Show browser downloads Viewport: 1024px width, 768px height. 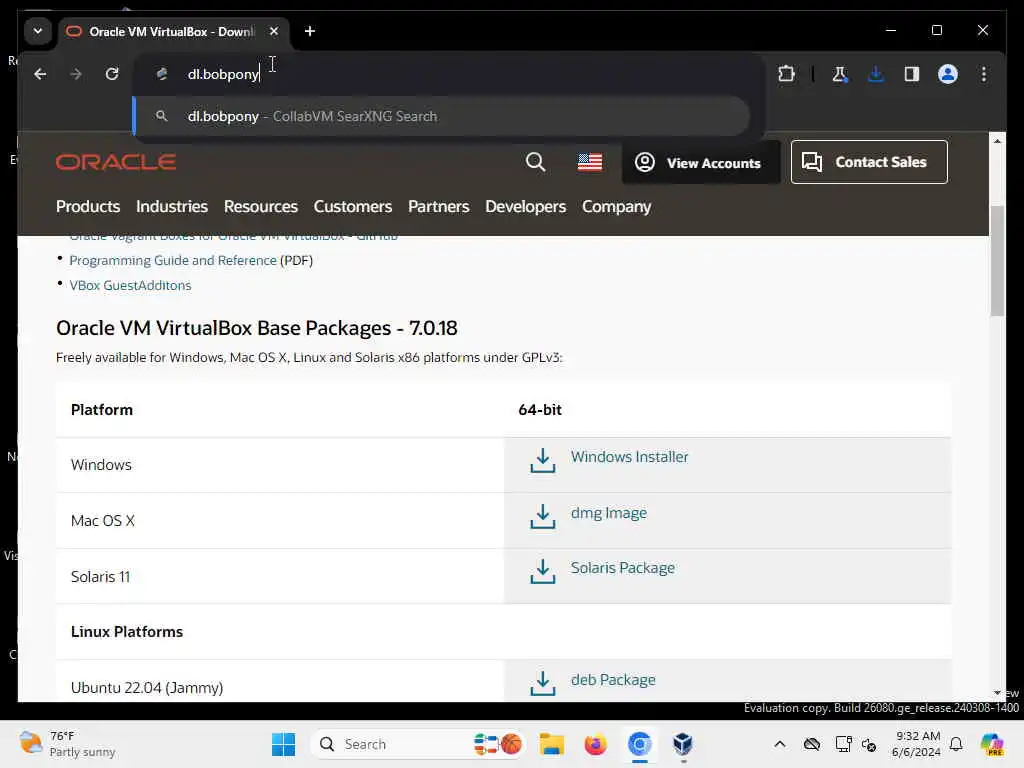[x=876, y=74]
